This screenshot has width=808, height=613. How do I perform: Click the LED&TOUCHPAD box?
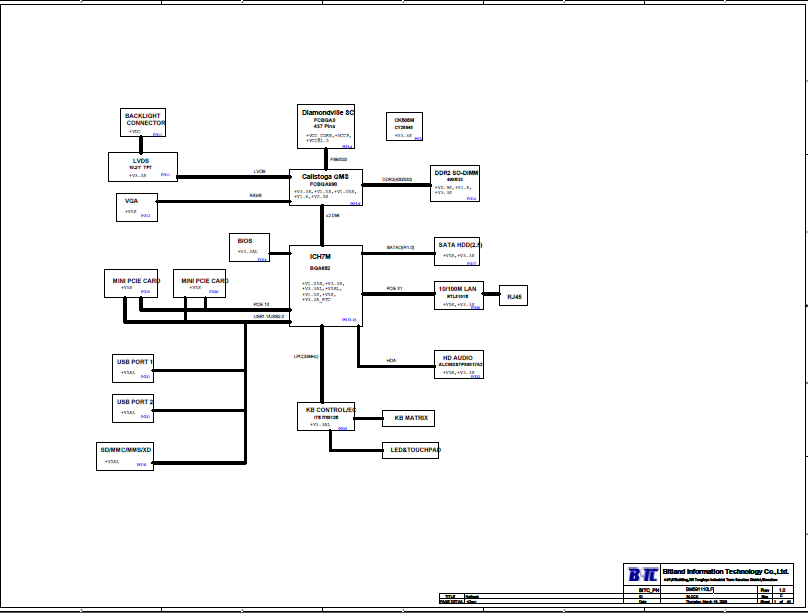point(411,450)
